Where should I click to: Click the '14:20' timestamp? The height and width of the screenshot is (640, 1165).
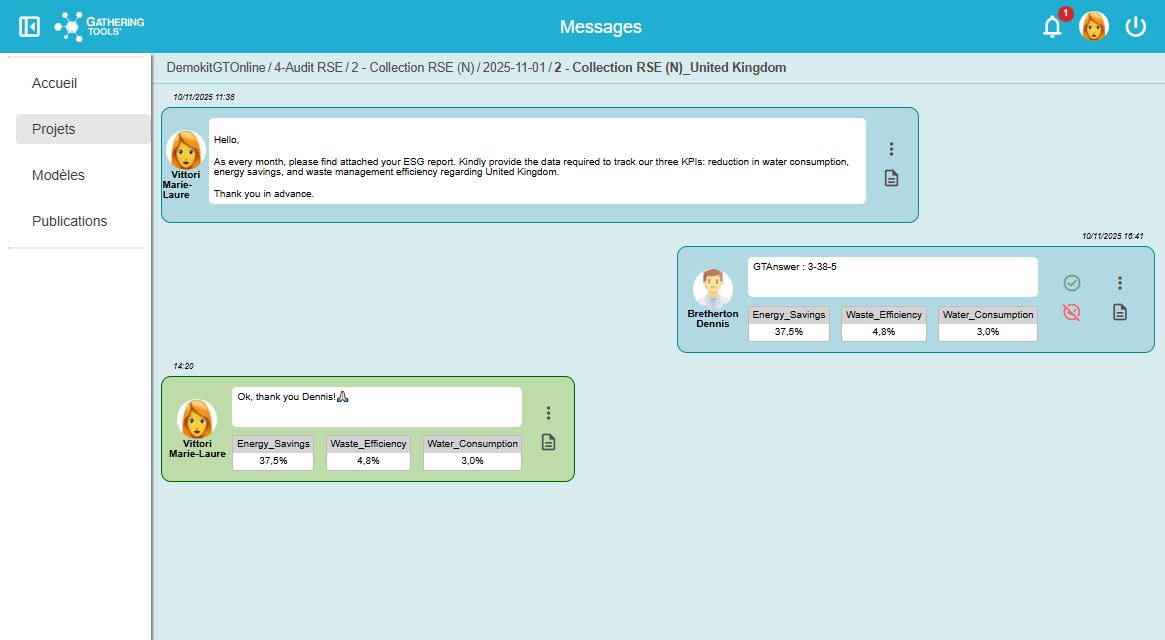183,366
